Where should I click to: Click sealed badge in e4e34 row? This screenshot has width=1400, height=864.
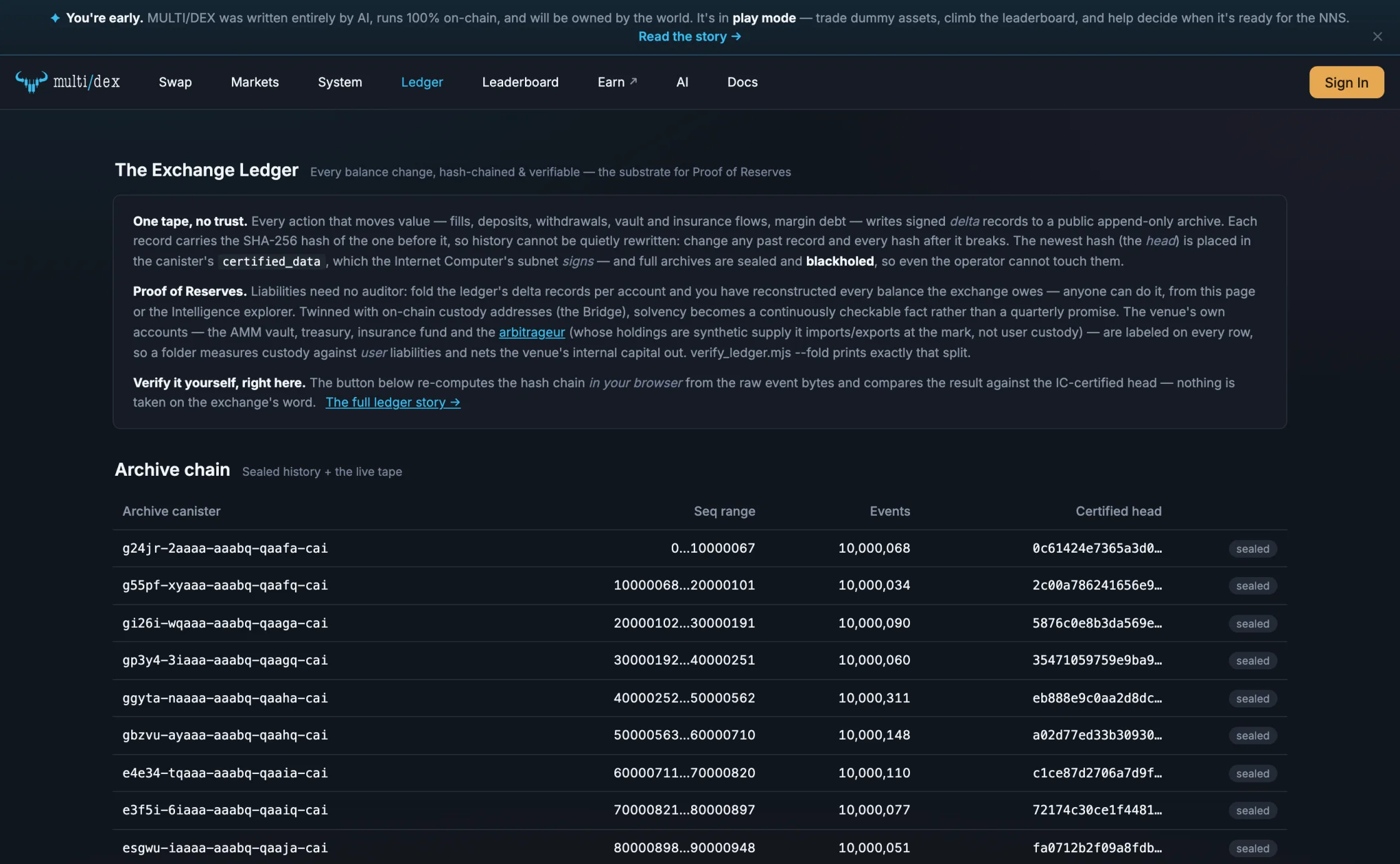(1252, 773)
